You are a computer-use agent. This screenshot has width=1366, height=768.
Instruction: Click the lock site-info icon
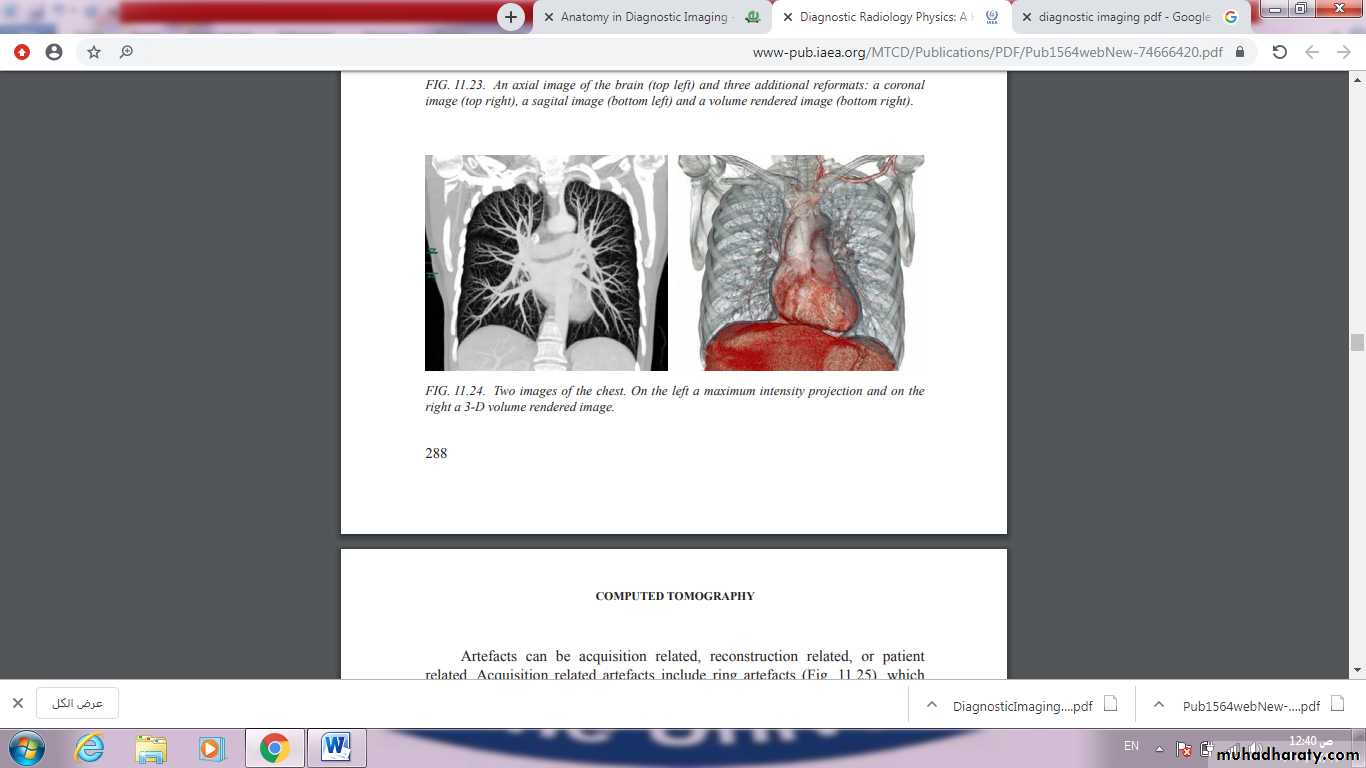pyautogui.click(x=1240, y=52)
